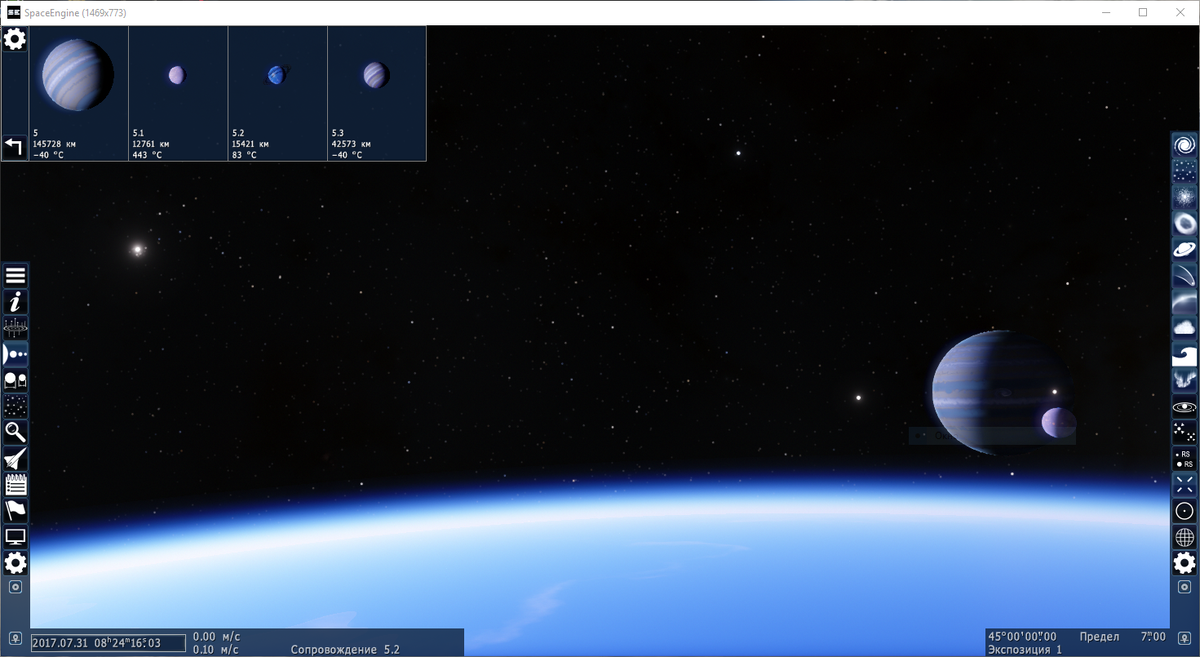Screen dimensions: 1200x657
Task: Toggle comet tails icon
Action: tap(1185, 275)
